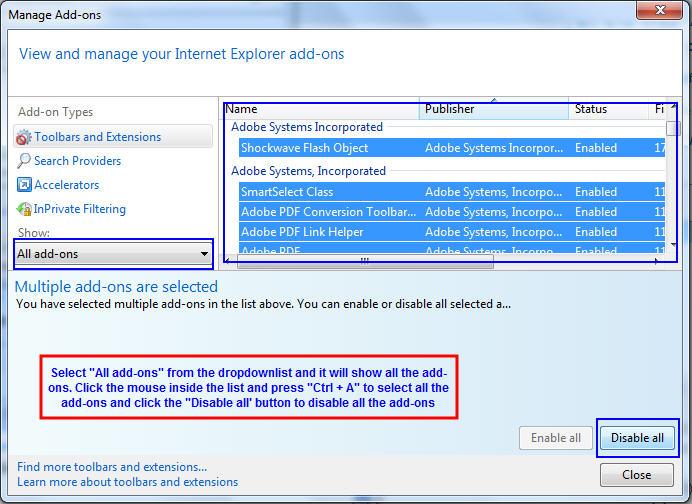Click the list's vertical scrollbar down arrow
Screen dimensions: 692x504
(673, 244)
